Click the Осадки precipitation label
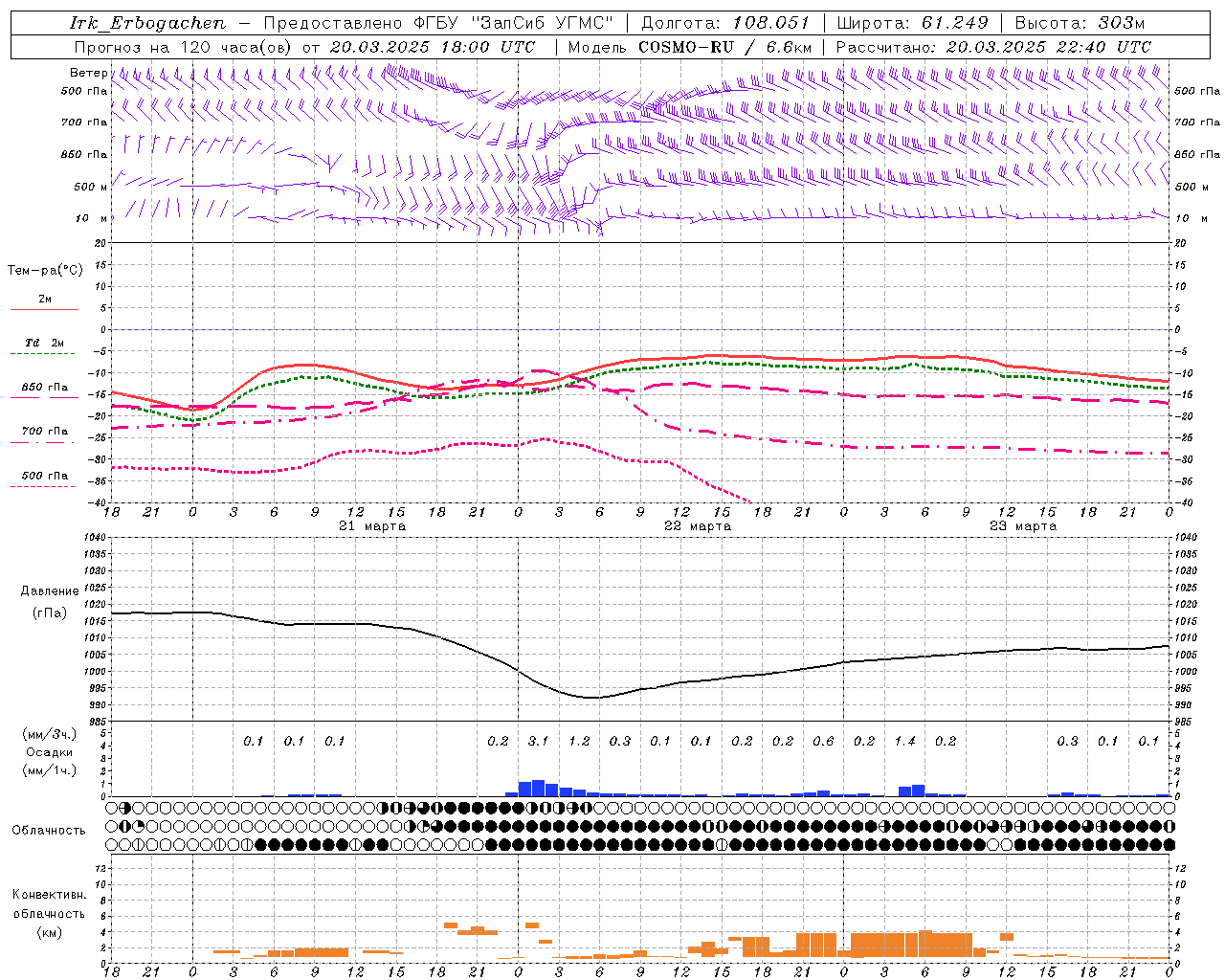 (50, 752)
